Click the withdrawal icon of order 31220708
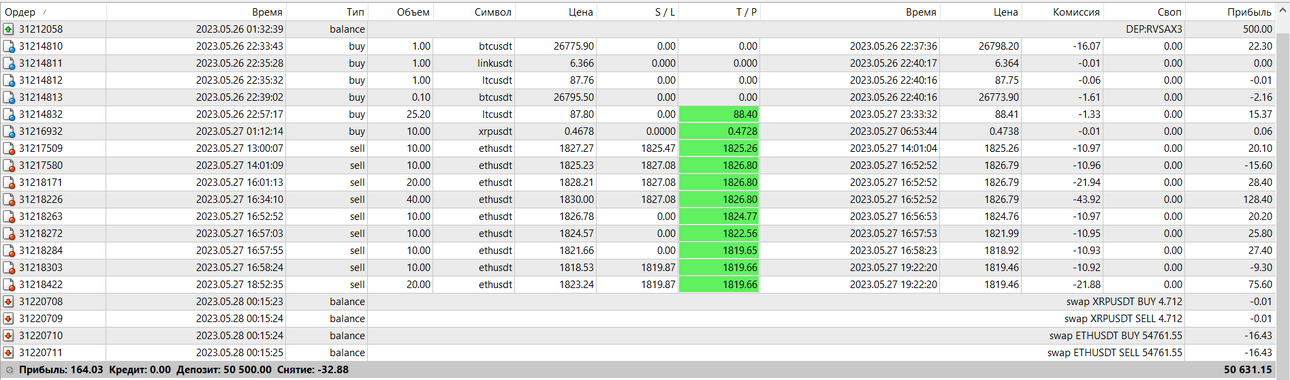 pos(9,301)
